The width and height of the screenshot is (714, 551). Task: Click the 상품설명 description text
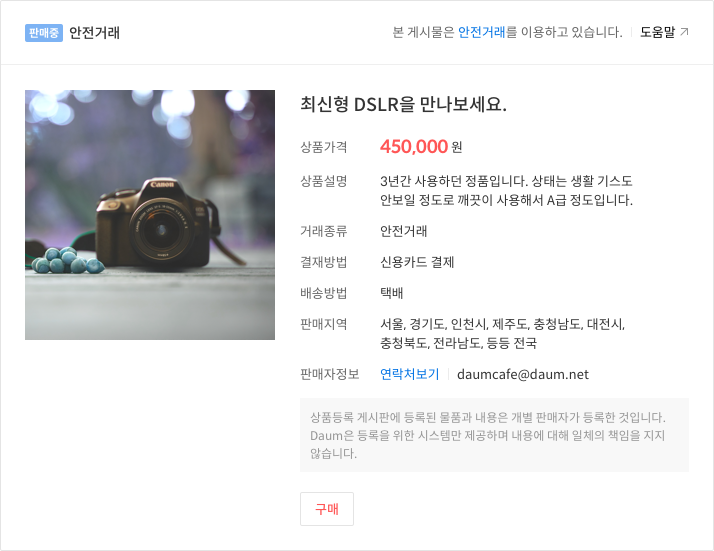(x=506, y=190)
